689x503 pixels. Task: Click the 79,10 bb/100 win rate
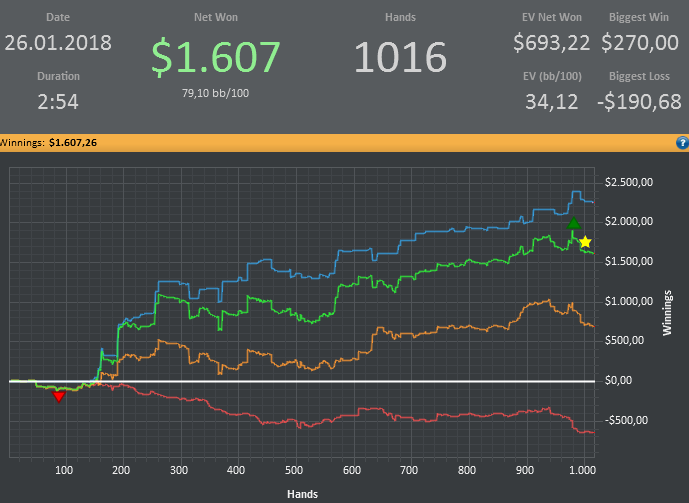215,93
